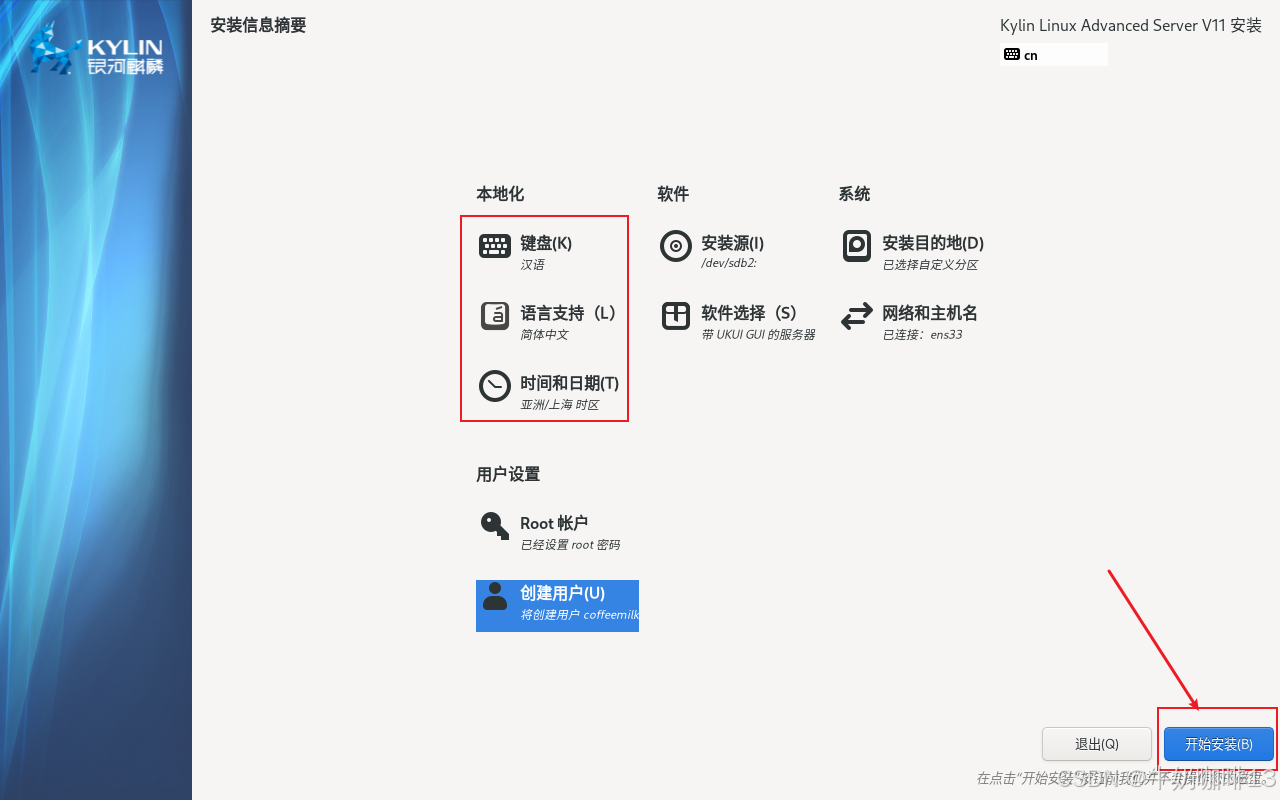The height and width of the screenshot is (800, 1280).
Task: Click 退出(Q) button
Action: pyautogui.click(x=1097, y=744)
